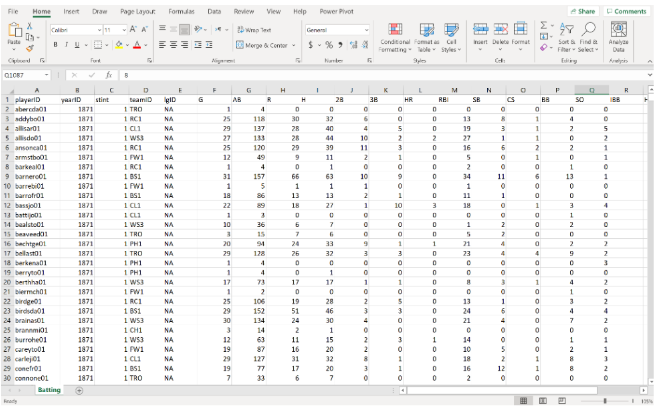Switch to the Page Layout tab

pyautogui.click(x=137, y=11)
